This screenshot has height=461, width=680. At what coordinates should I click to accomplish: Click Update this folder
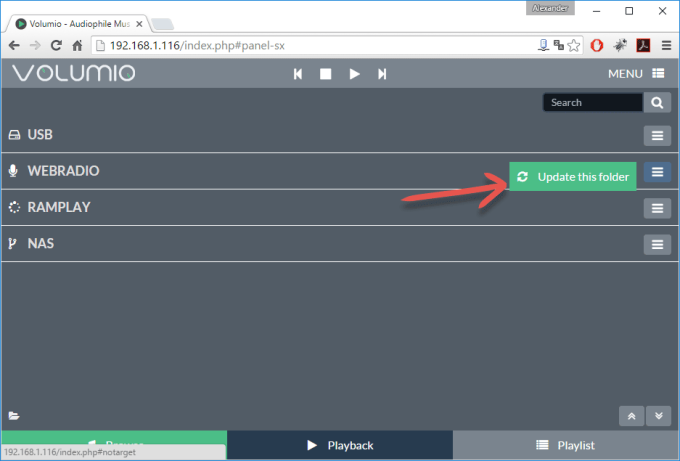[572, 177]
